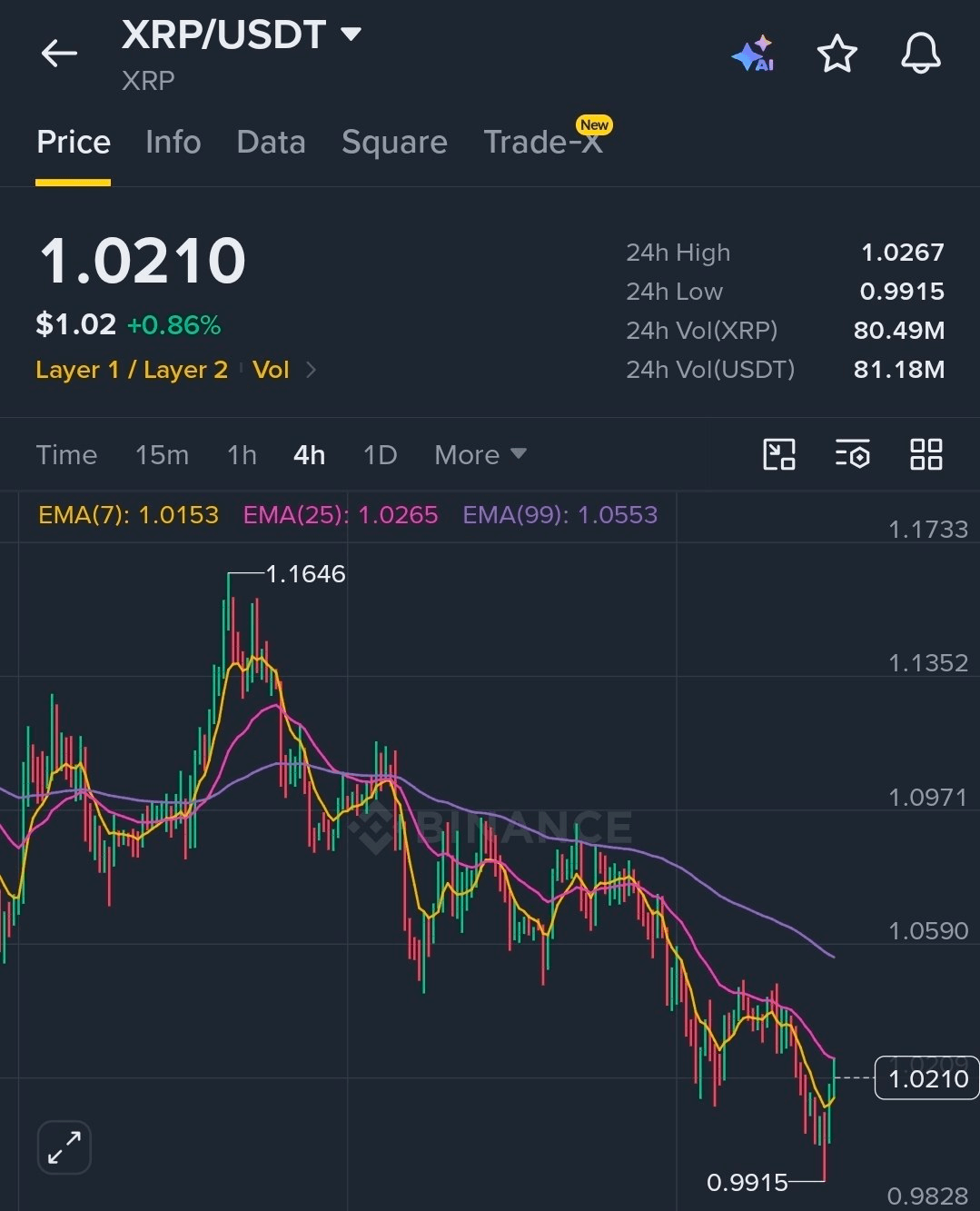Switch to the Data tab
Screen dimensions: 980x1211
[x=271, y=143]
